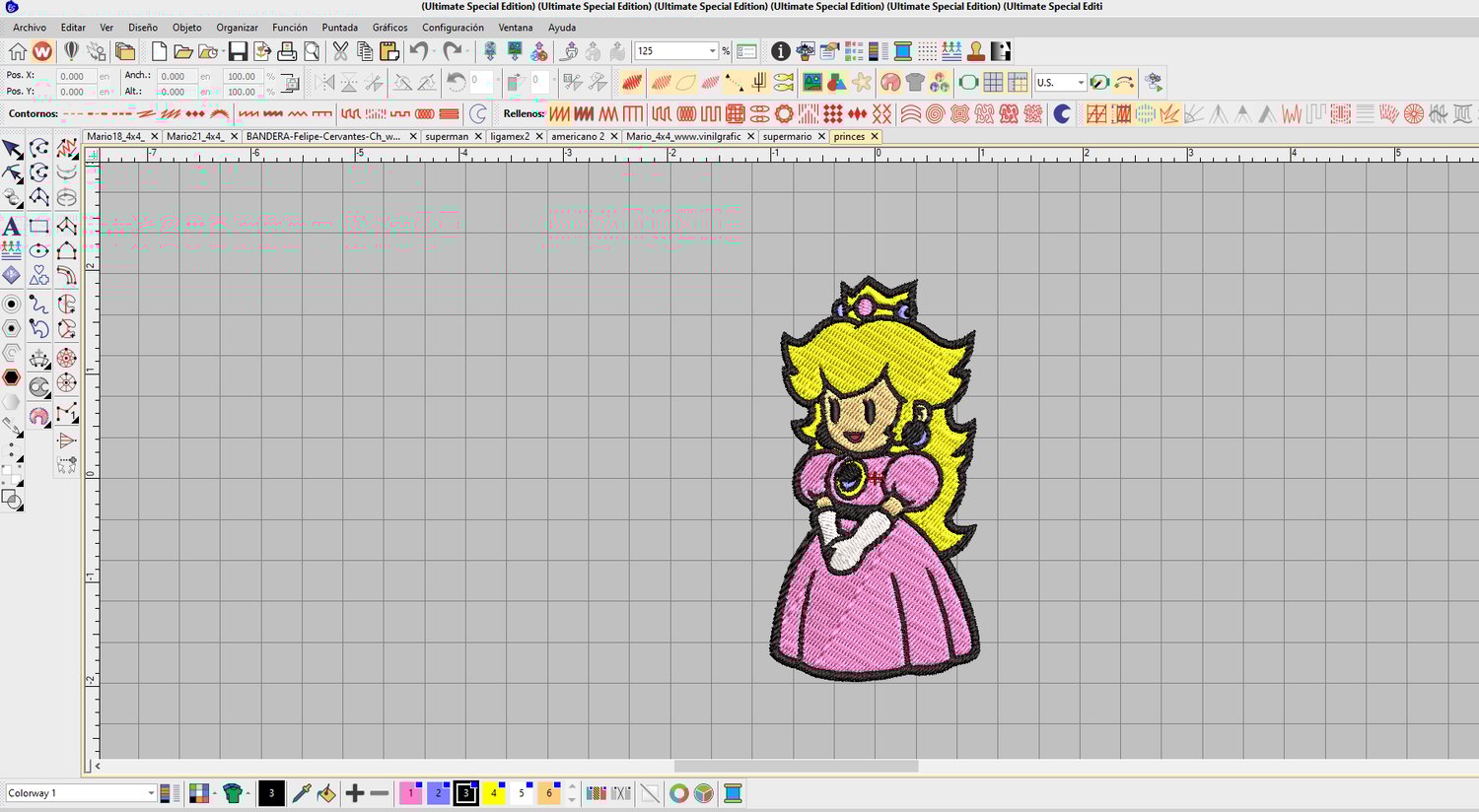The width and height of the screenshot is (1479, 812).
Task: Click the Princess Peach embroidery design
Action: (875, 479)
